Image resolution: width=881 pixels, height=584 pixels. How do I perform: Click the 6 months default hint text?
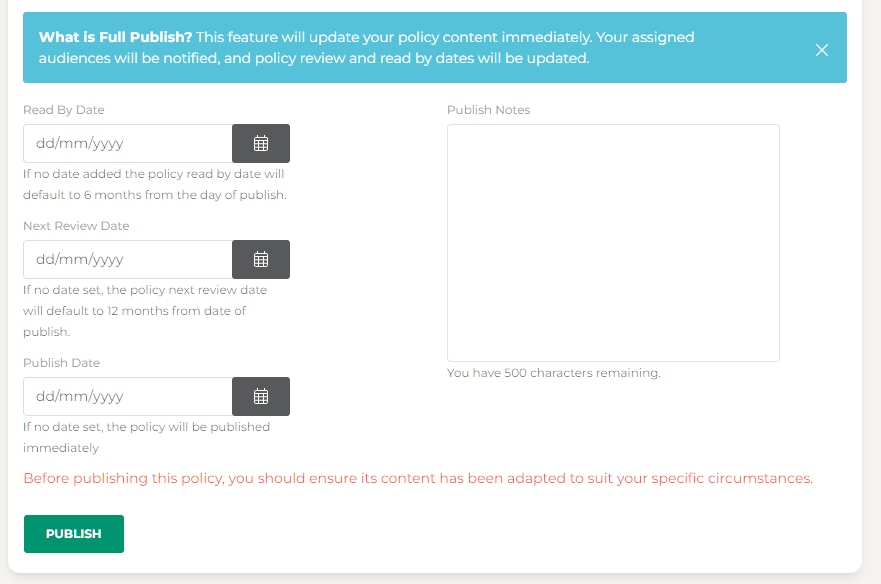tap(154, 185)
